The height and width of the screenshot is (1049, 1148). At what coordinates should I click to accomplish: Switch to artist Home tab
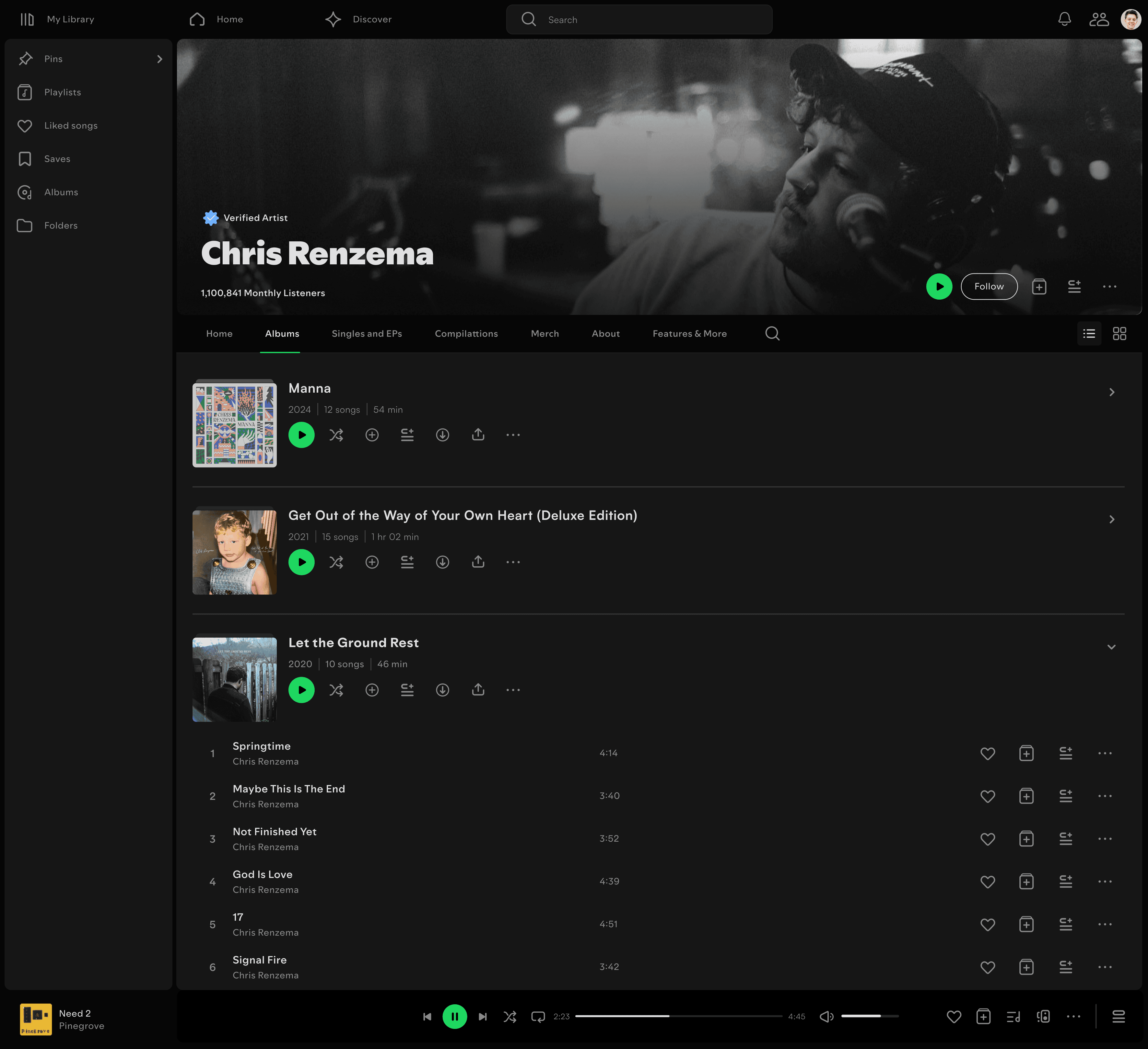coord(219,334)
